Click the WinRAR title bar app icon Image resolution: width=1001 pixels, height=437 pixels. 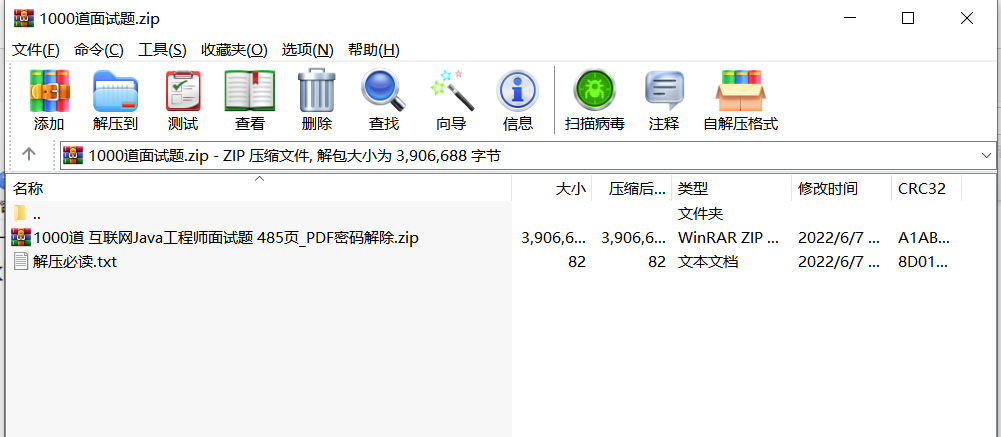tap(24, 19)
